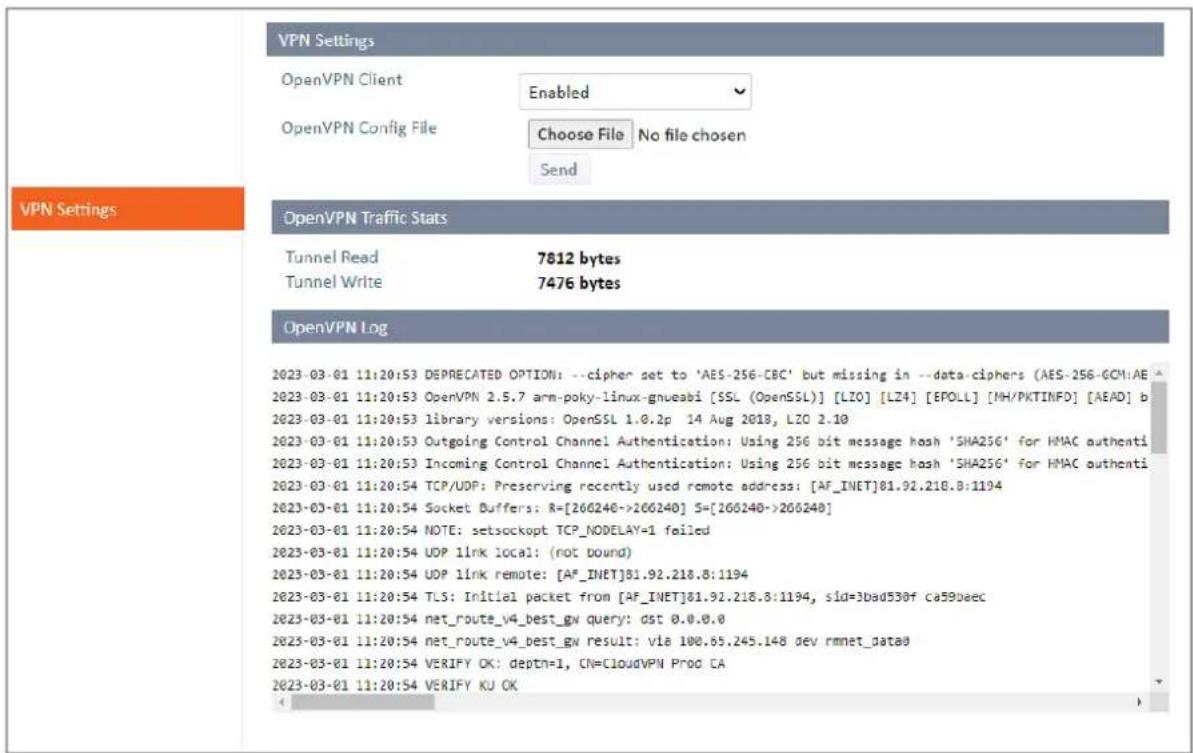This screenshot has width=1193, height=753.
Task: Click the OpenVPN Traffic Stats header
Action: point(720,218)
